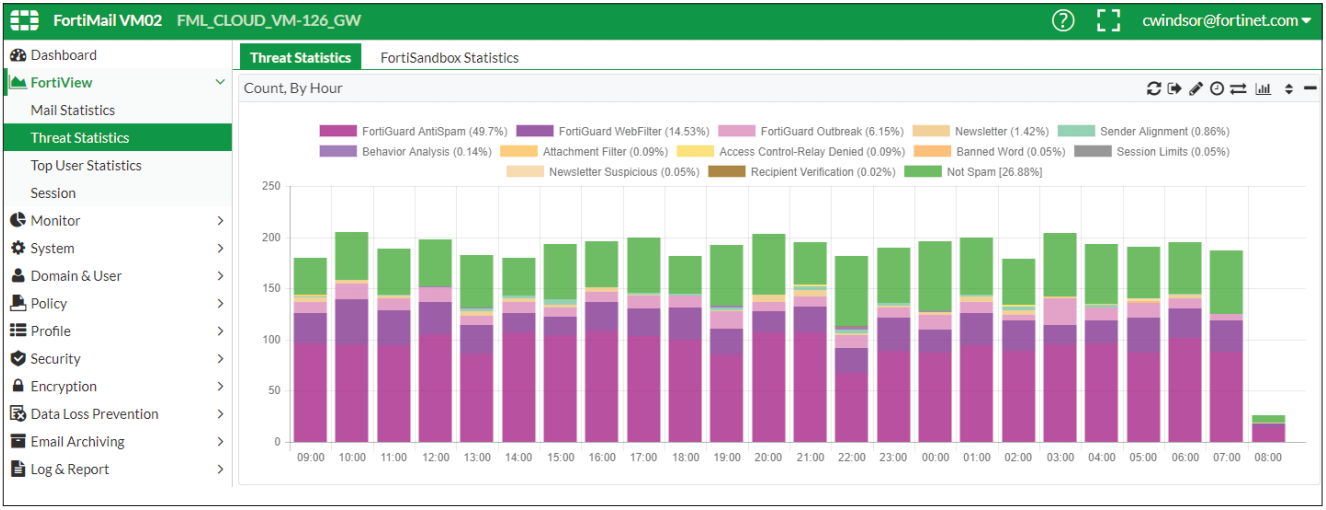Screen dimensions: 1326x510
Task: Open the cwindsor@fortinet.com account dropdown
Action: (x=1227, y=20)
